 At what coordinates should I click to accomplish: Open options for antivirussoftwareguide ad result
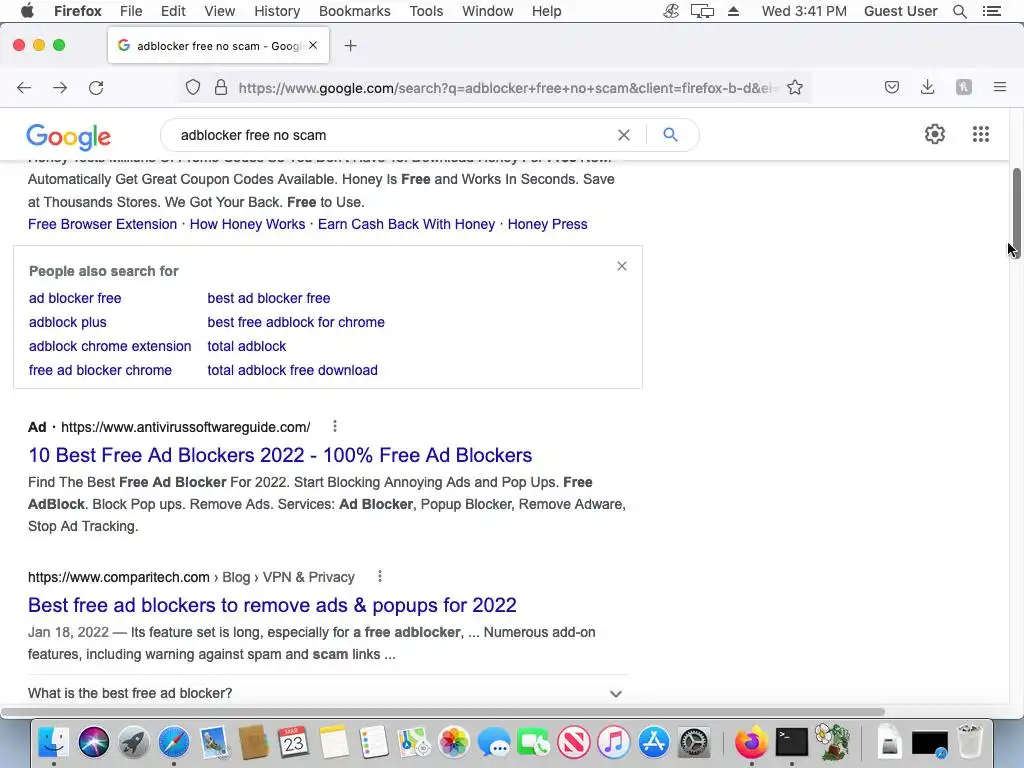pyautogui.click(x=335, y=426)
